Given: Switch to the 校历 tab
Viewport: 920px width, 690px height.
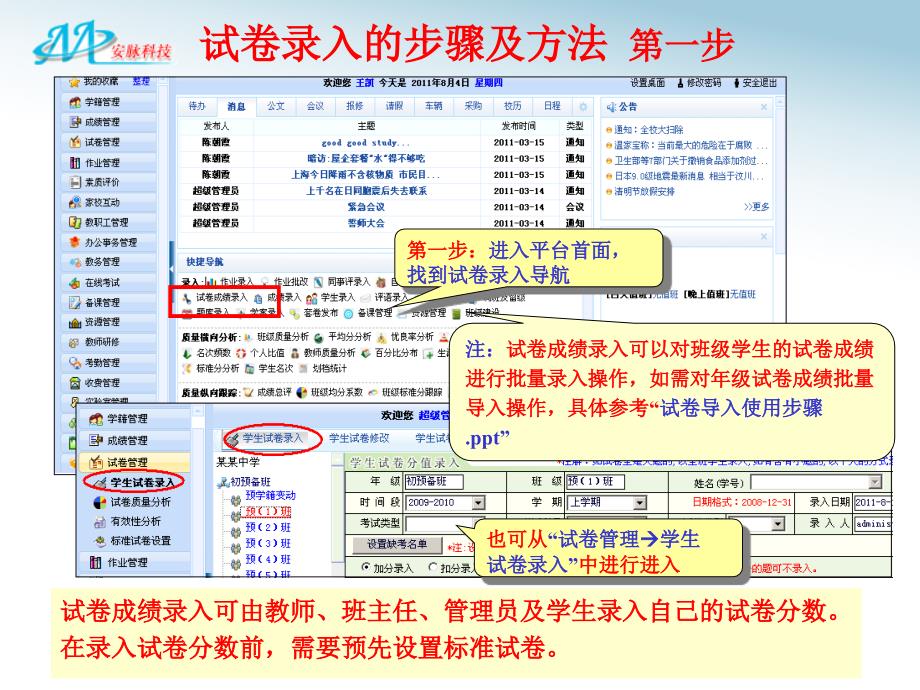Looking at the screenshot, I should pos(512,106).
